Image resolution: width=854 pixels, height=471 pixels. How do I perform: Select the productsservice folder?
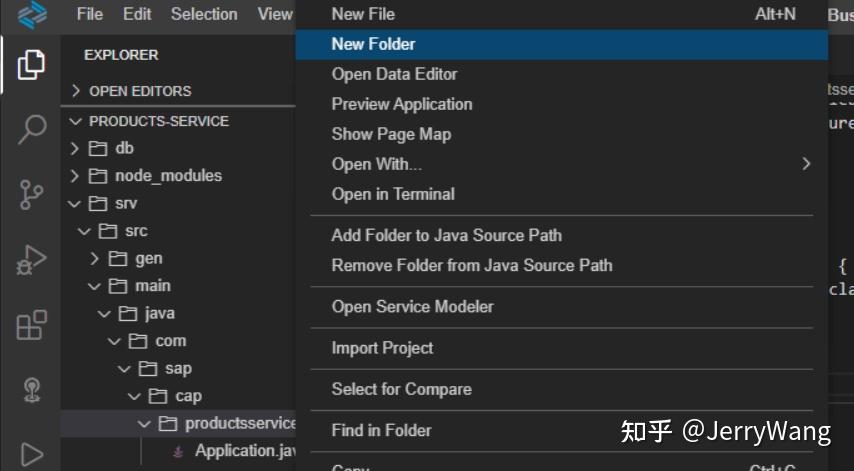pyautogui.click(x=240, y=424)
